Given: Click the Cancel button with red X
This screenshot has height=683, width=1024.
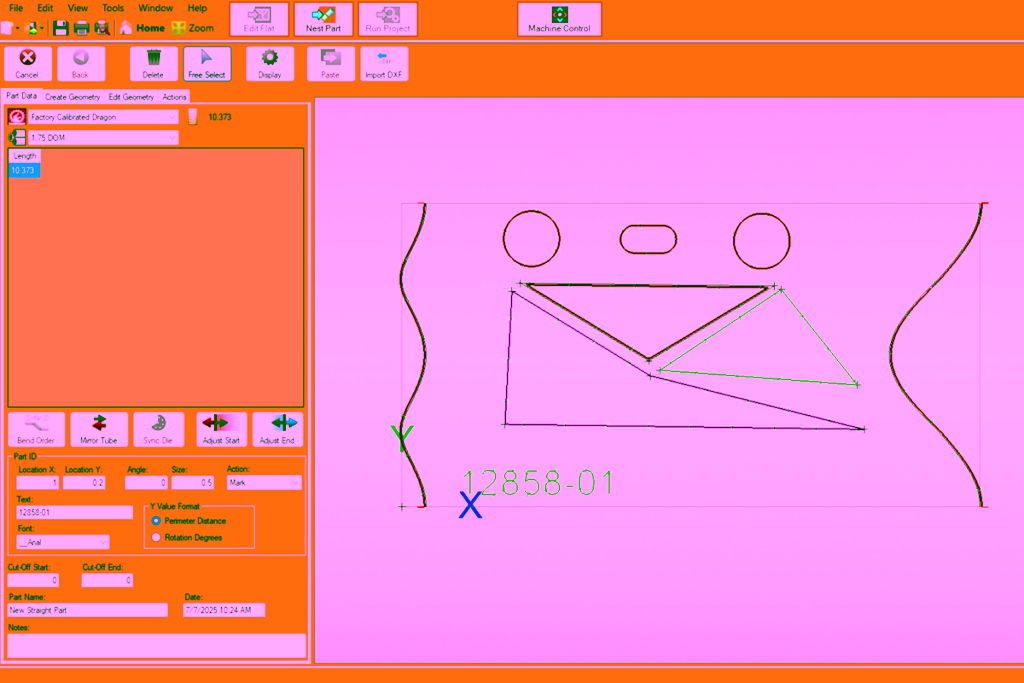Looking at the screenshot, I should [x=27, y=64].
